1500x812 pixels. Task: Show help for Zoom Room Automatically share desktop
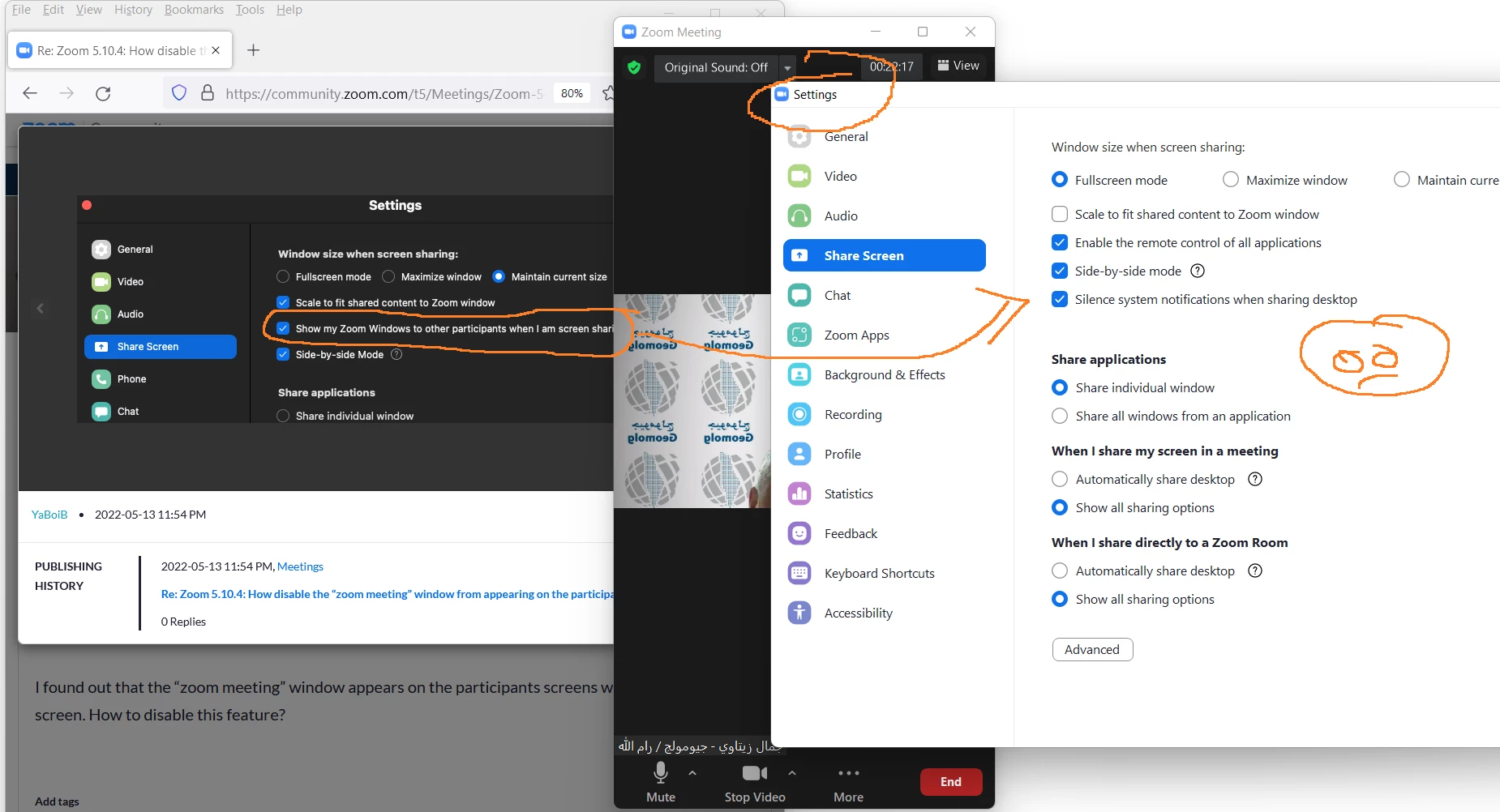(1255, 571)
